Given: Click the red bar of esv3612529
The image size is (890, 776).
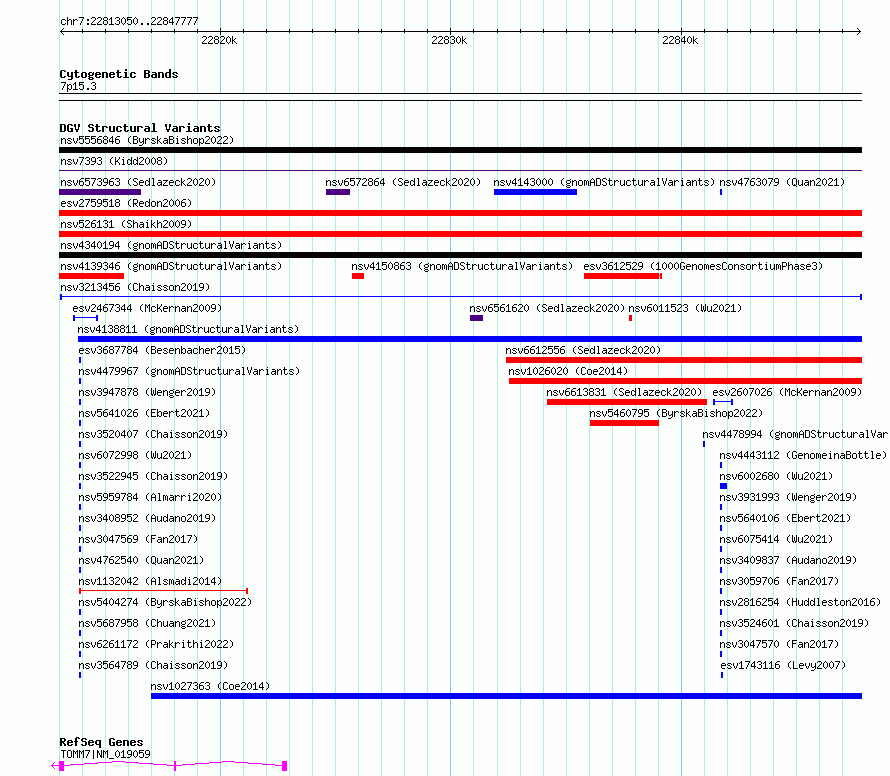Looking at the screenshot, I should tap(623, 276).
